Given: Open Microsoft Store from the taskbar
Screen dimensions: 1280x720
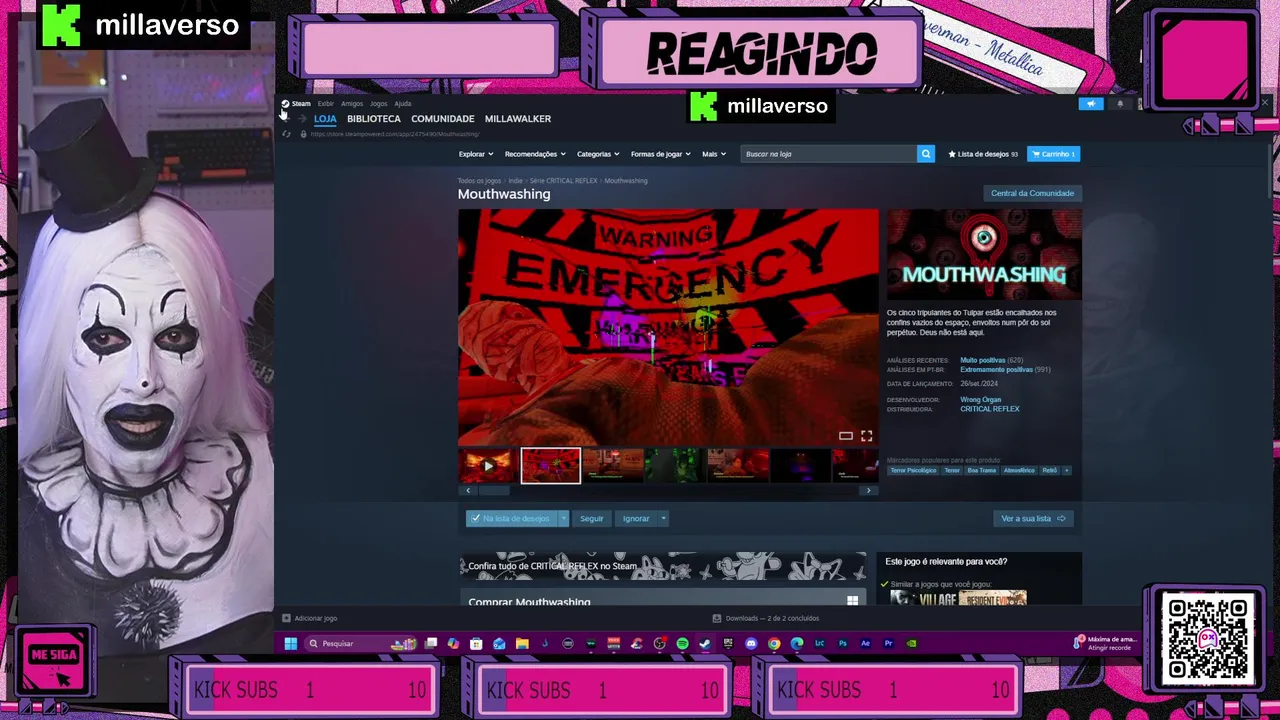Looking at the screenshot, I should 476,643.
